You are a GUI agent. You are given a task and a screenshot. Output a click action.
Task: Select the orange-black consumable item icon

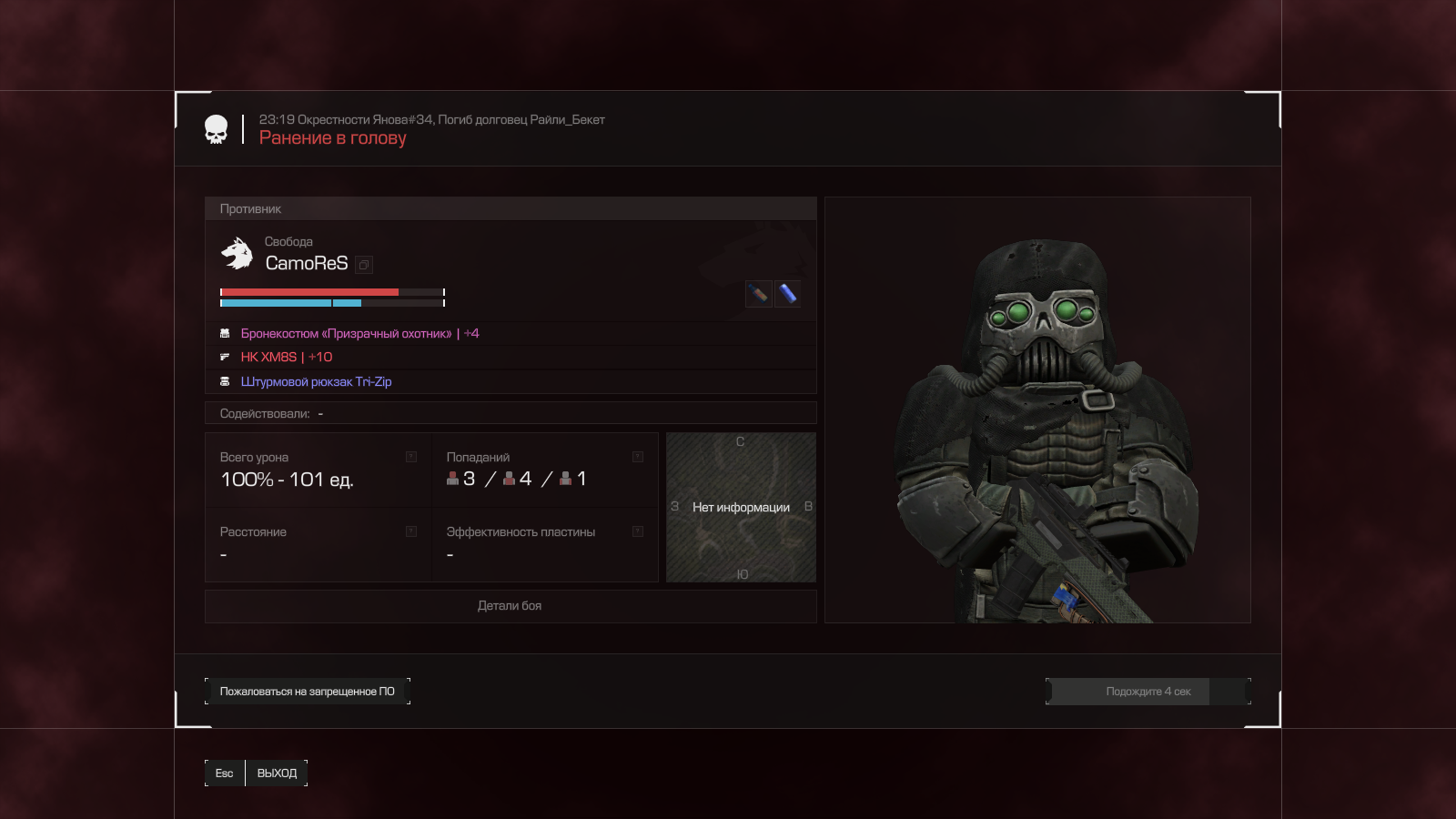(x=758, y=294)
